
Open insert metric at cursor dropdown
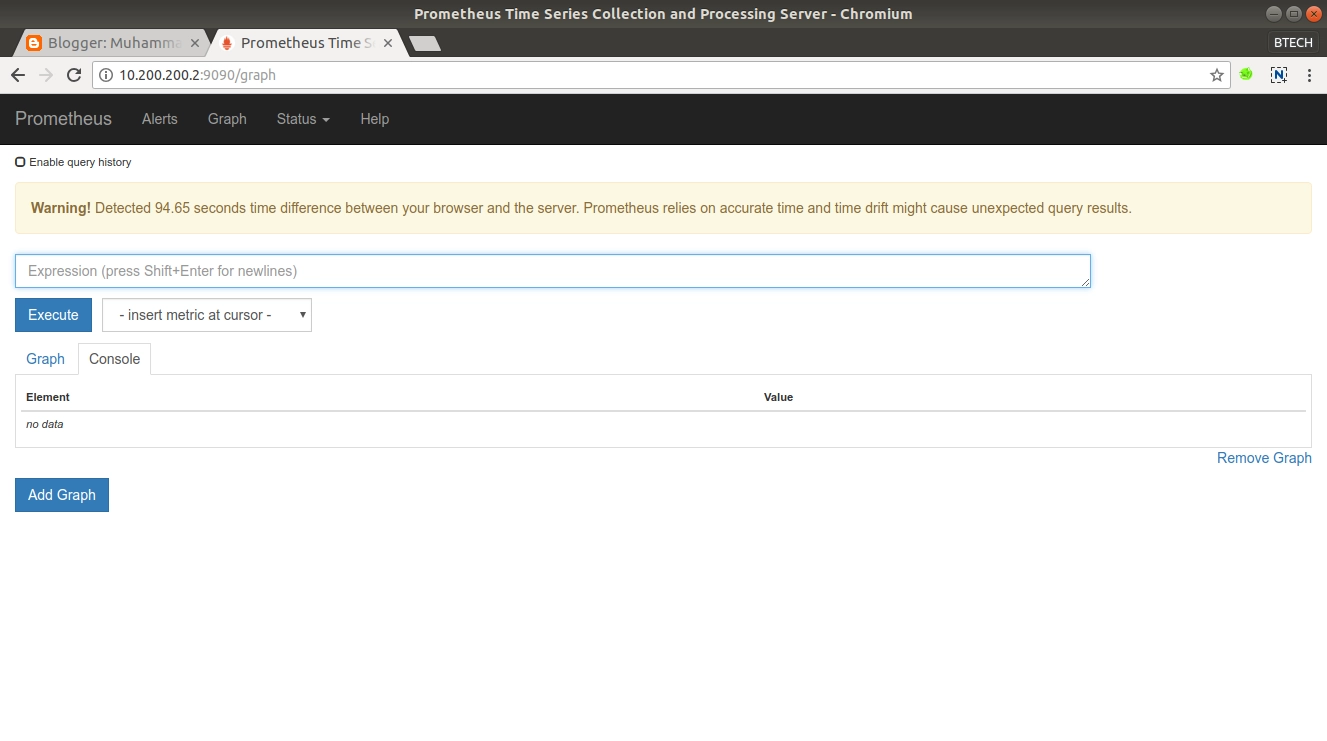tap(207, 315)
